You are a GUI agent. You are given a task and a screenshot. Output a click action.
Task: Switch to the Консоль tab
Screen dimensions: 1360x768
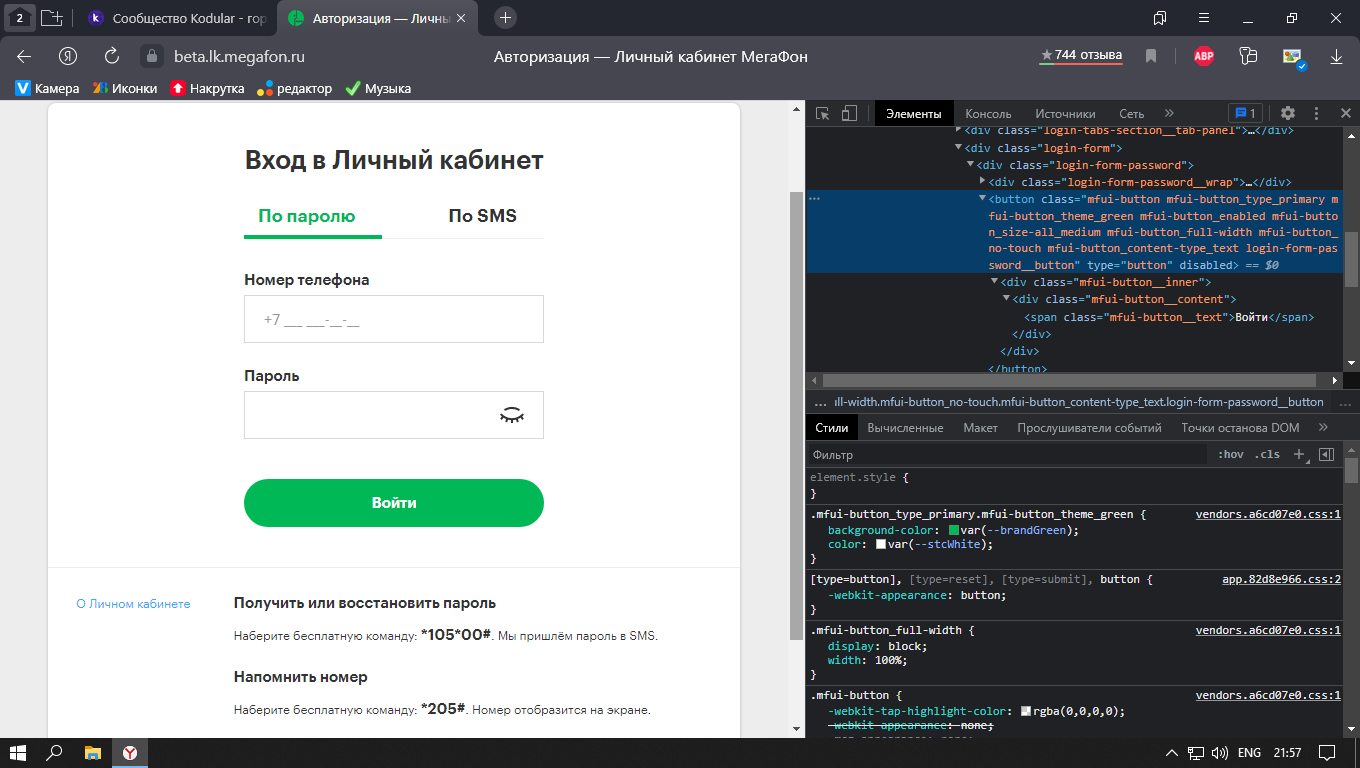click(x=988, y=114)
